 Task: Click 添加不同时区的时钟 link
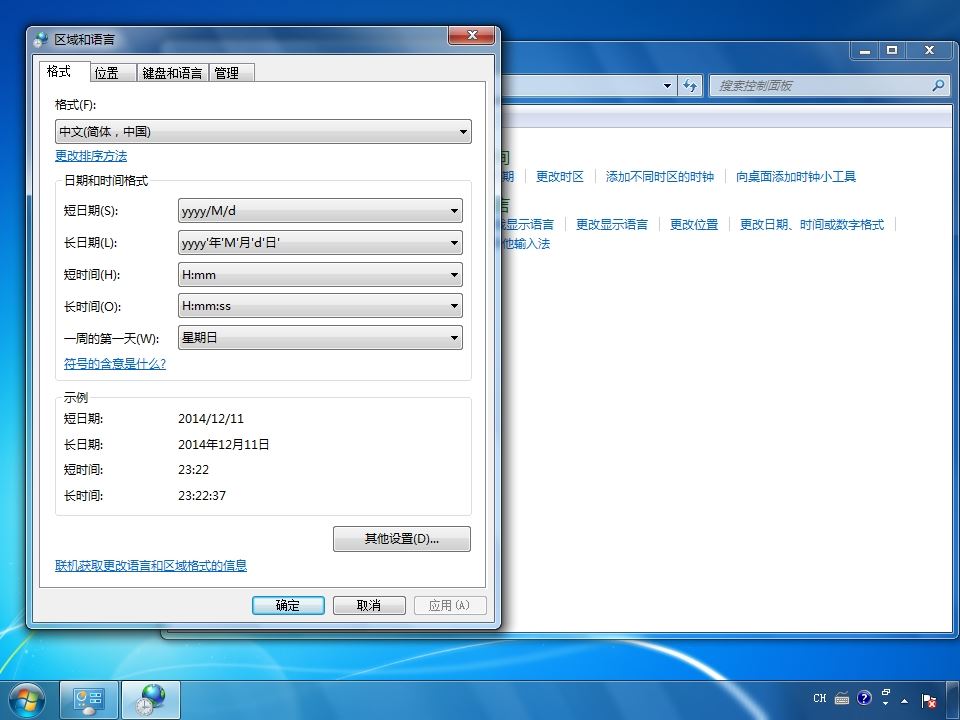tap(659, 177)
